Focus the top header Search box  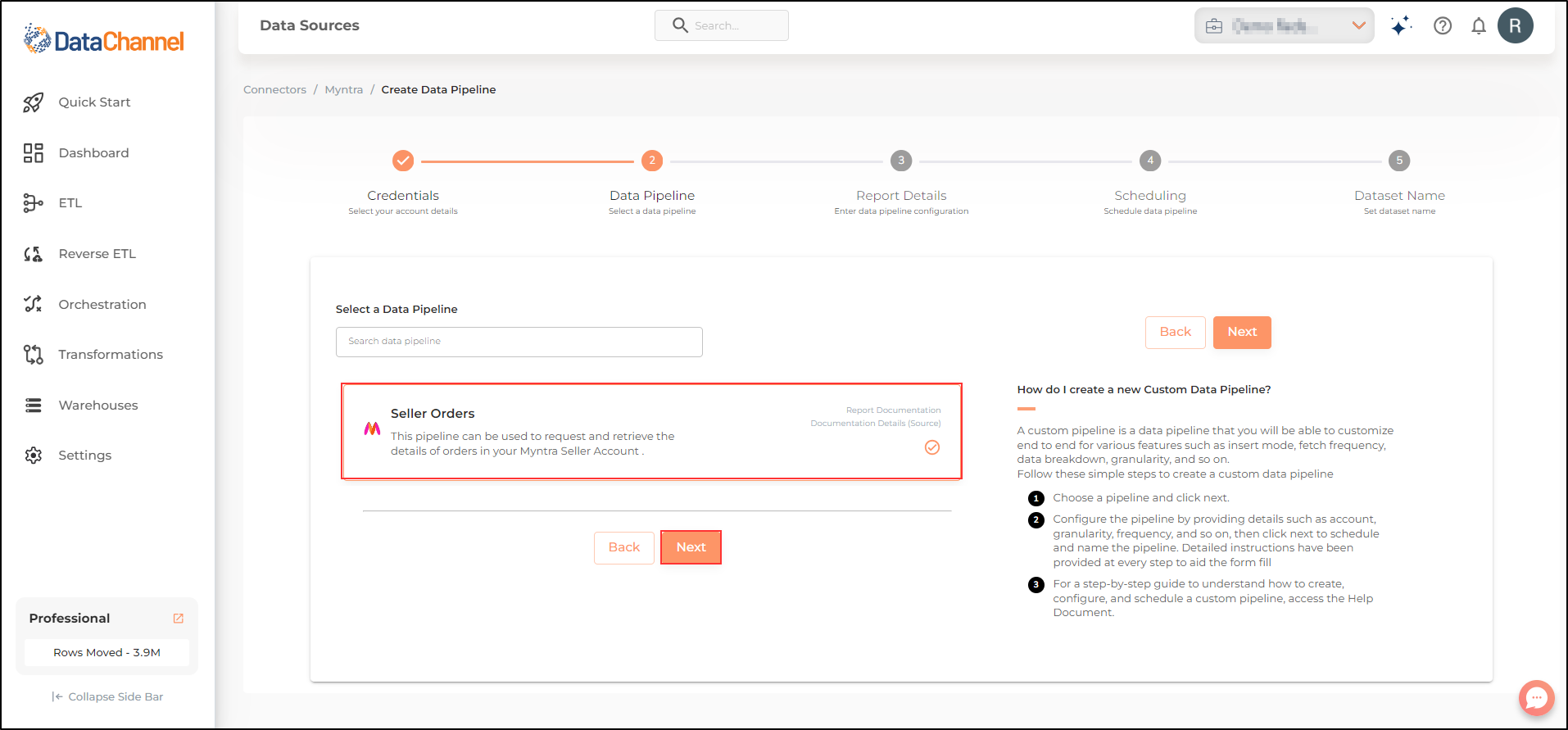722,25
